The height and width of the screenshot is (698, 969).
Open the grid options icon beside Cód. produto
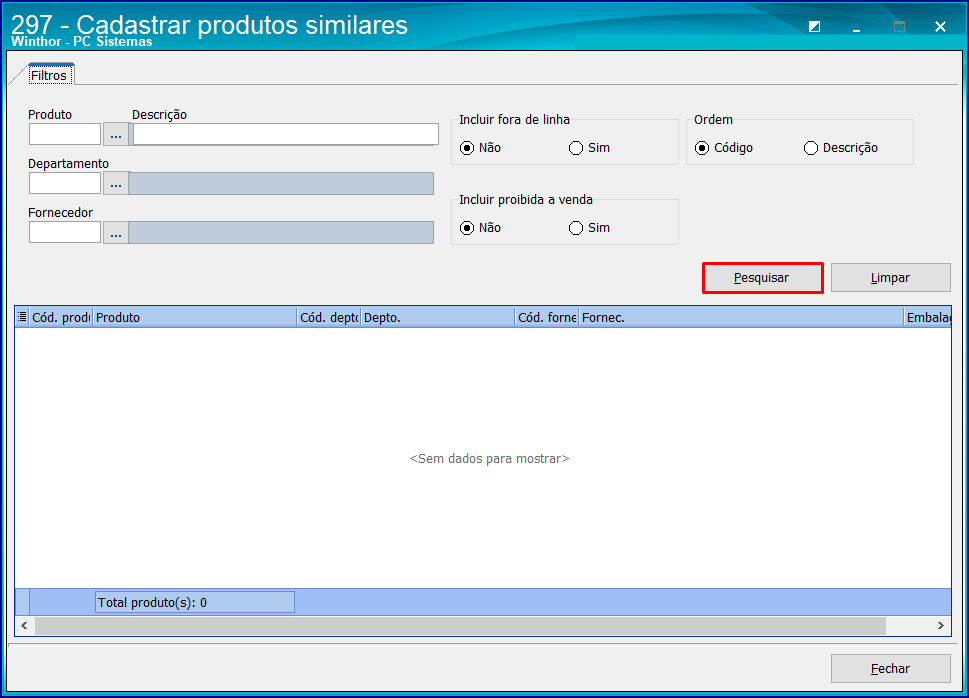(x=22, y=317)
